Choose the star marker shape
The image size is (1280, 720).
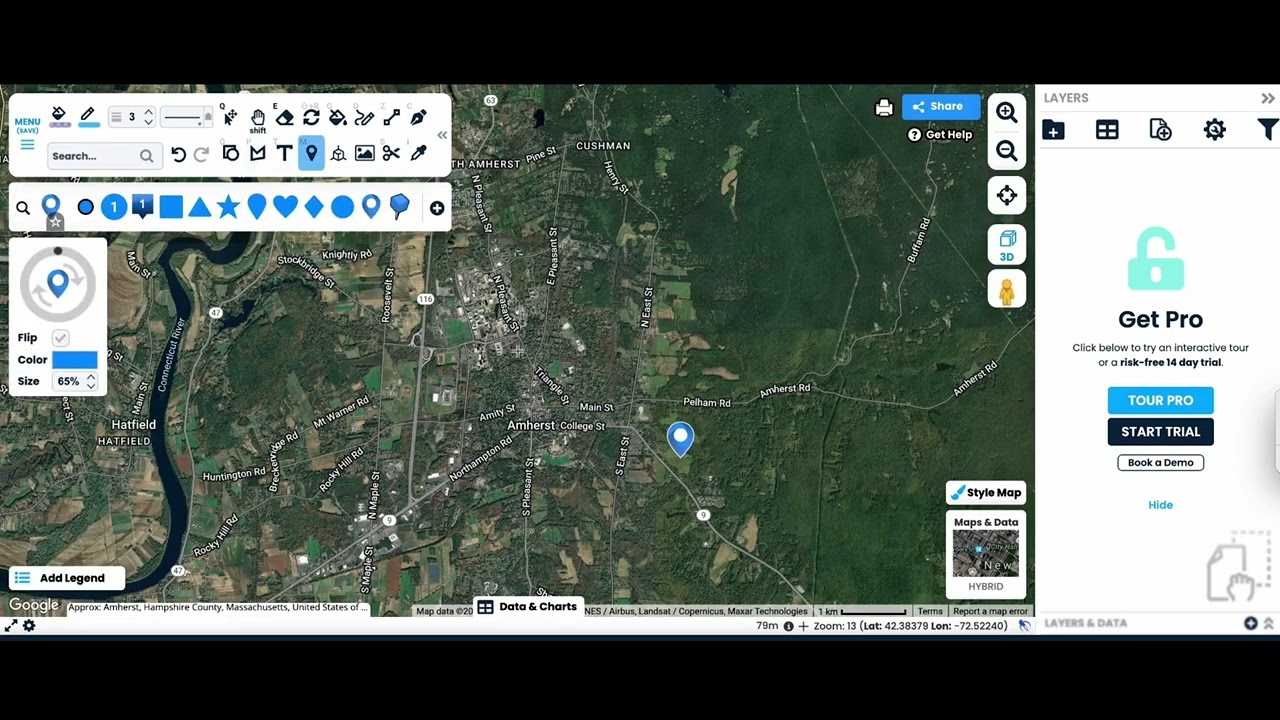click(228, 207)
